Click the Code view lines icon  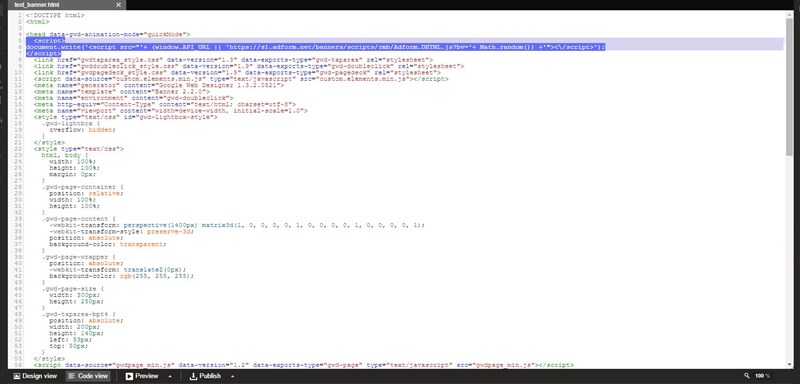72,376
